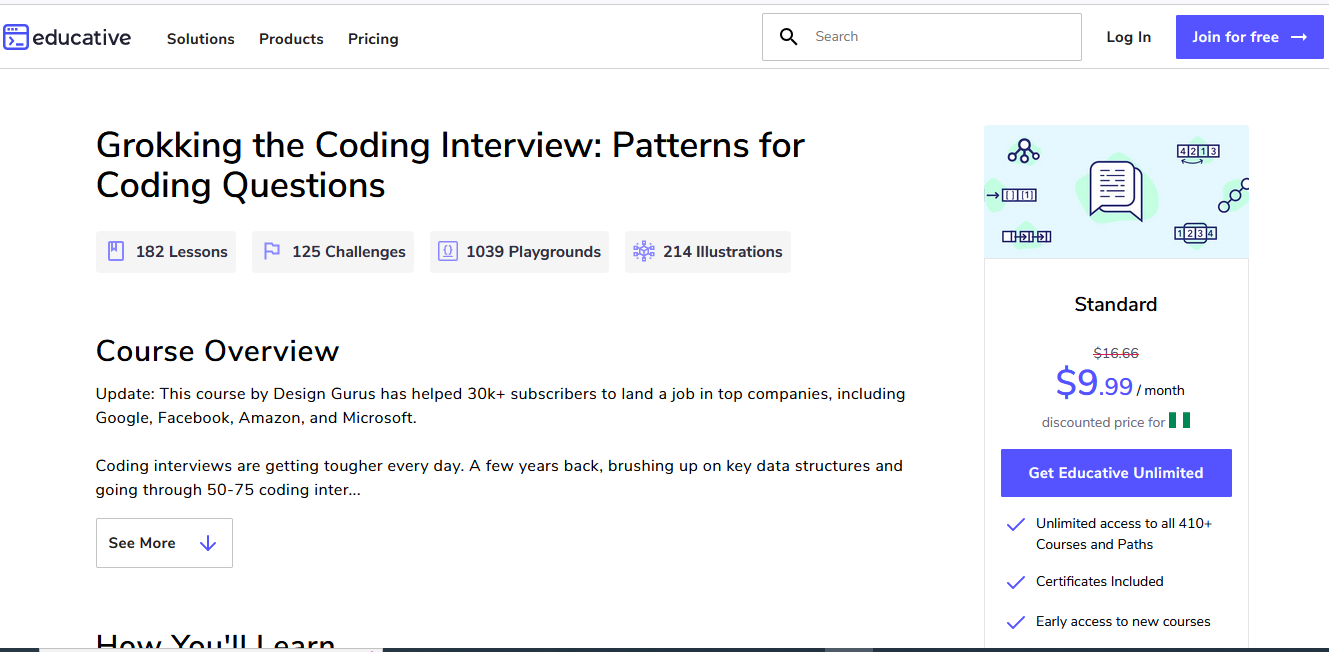Click the Standard plan title

(1116, 305)
